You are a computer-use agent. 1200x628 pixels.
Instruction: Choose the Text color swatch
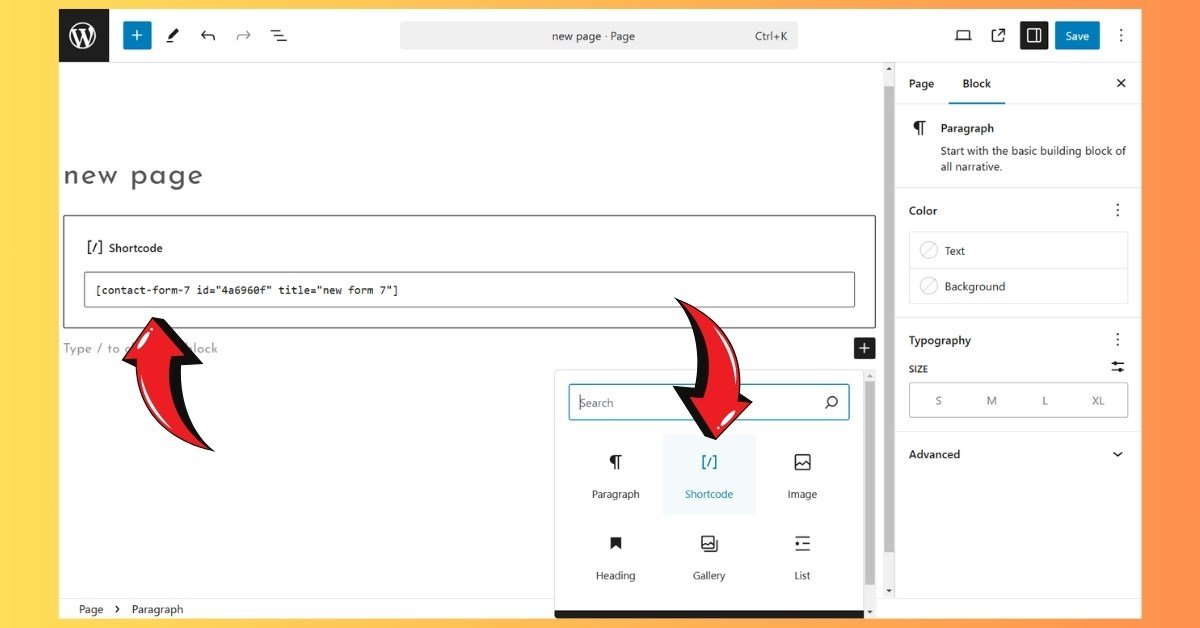pos(1018,250)
